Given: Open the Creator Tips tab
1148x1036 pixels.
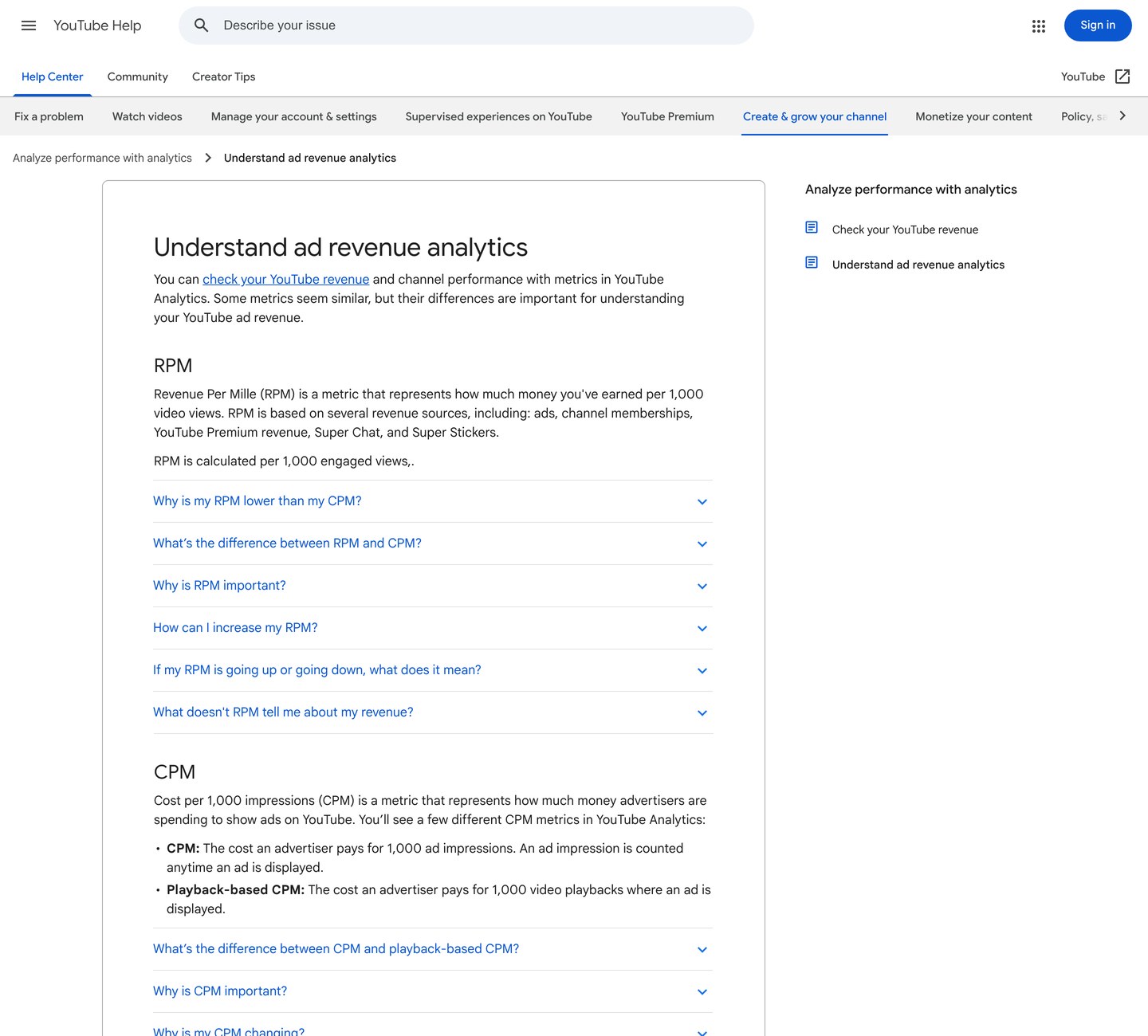Looking at the screenshot, I should [x=224, y=77].
